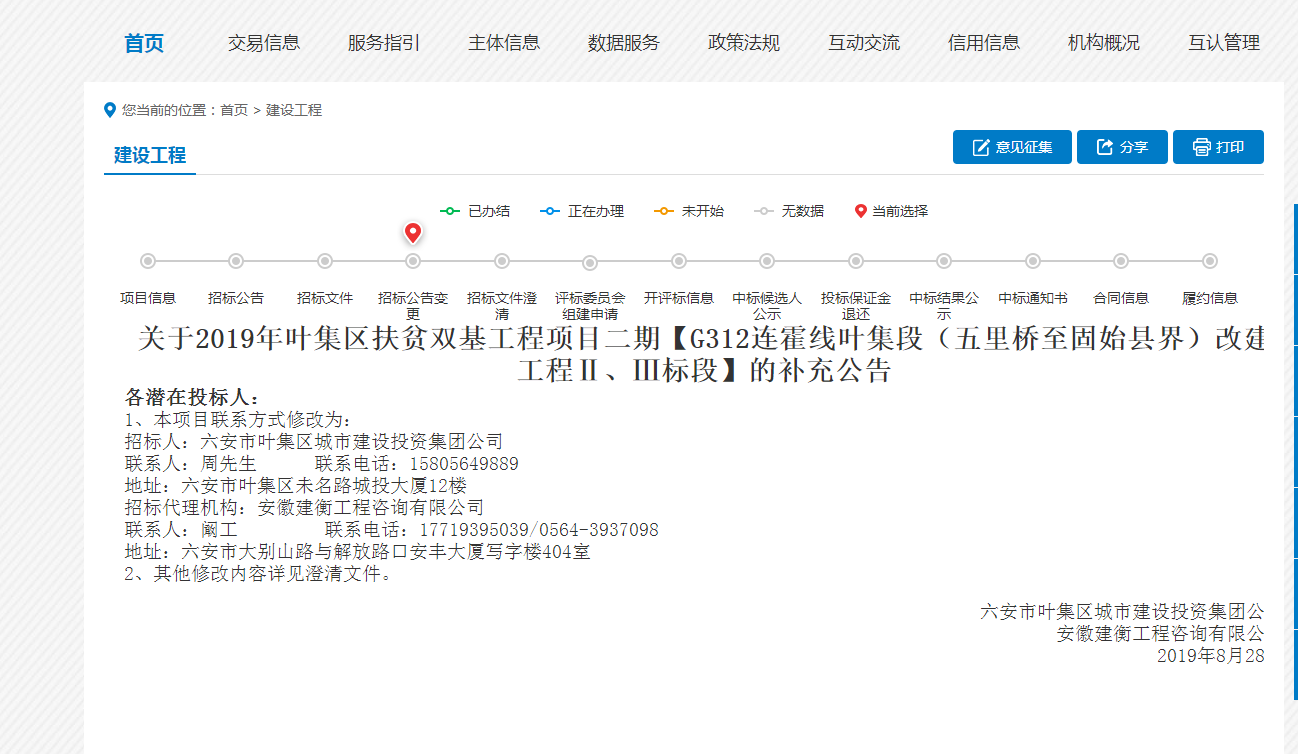The width and height of the screenshot is (1298, 754).
Task: Open the 互动交流 menu item
Action: click(864, 43)
